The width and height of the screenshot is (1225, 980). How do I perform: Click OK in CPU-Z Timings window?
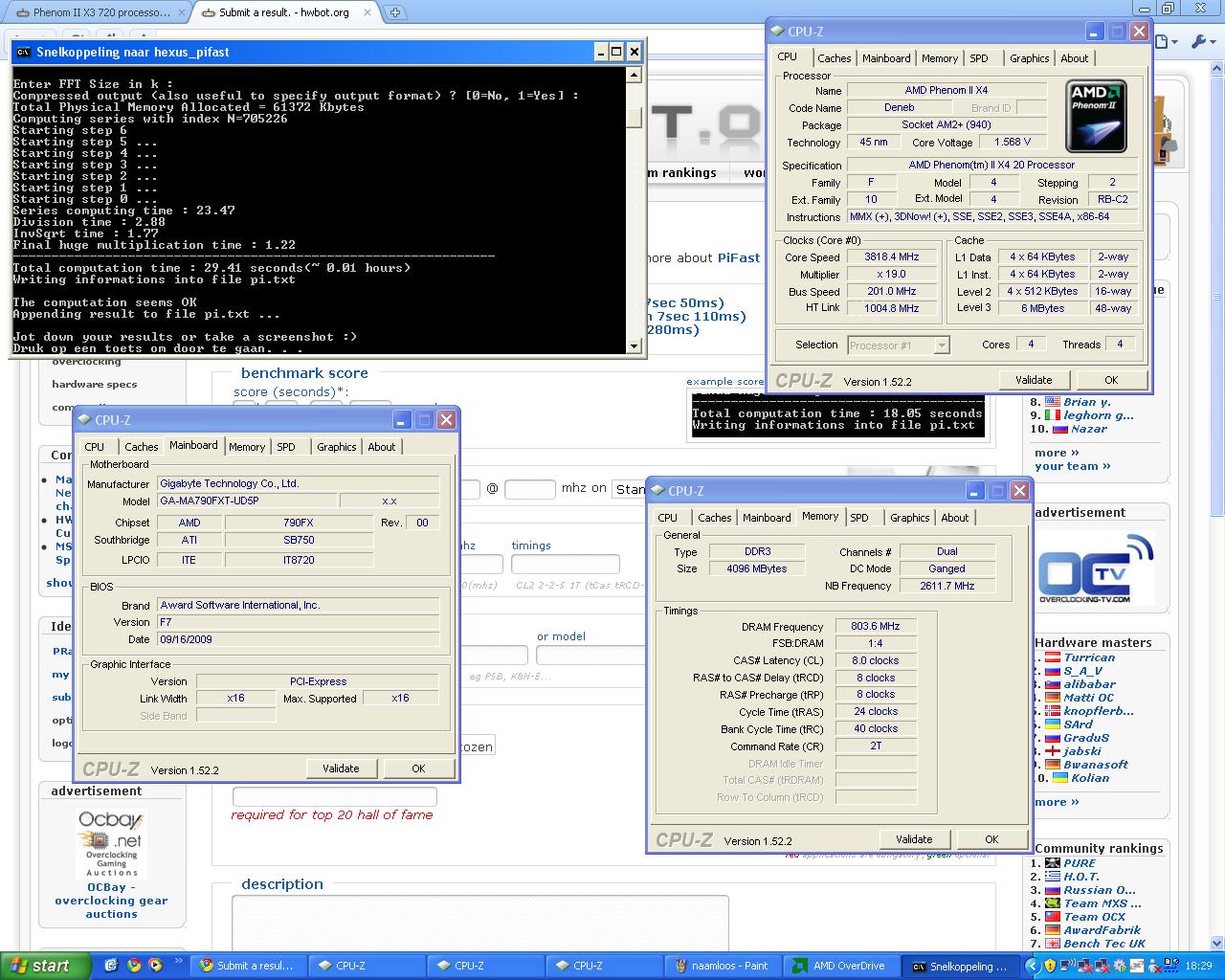[x=991, y=839]
